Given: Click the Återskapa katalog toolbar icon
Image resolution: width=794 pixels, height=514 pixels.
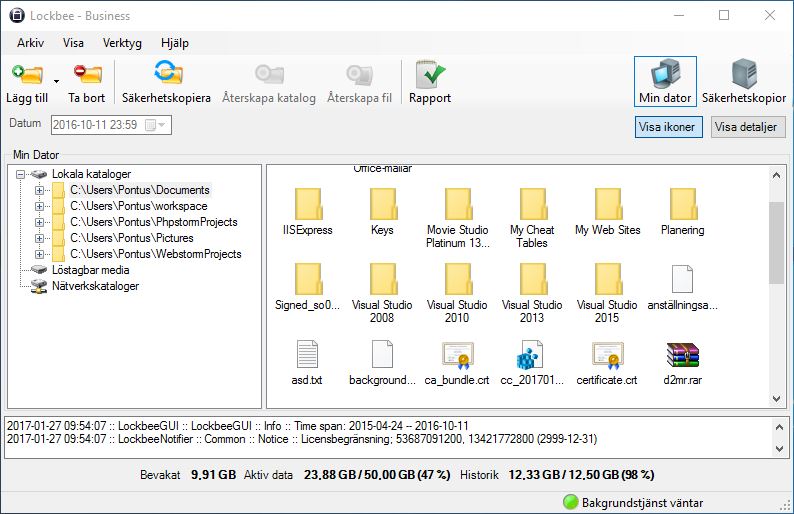Looking at the screenshot, I should (x=269, y=74).
